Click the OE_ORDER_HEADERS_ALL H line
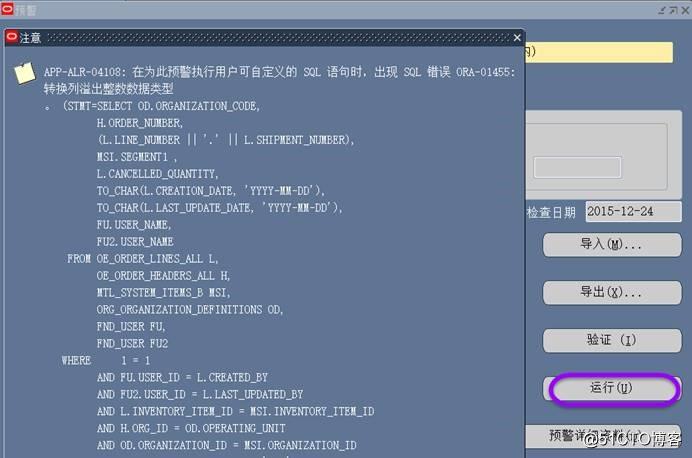 pyautogui.click(x=163, y=276)
